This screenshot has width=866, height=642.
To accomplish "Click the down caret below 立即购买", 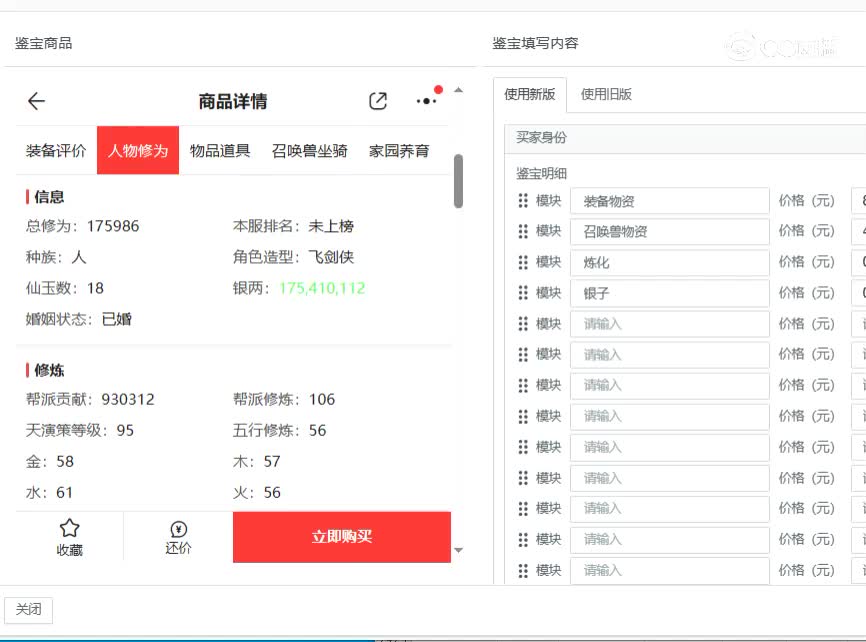I will (457, 549).
